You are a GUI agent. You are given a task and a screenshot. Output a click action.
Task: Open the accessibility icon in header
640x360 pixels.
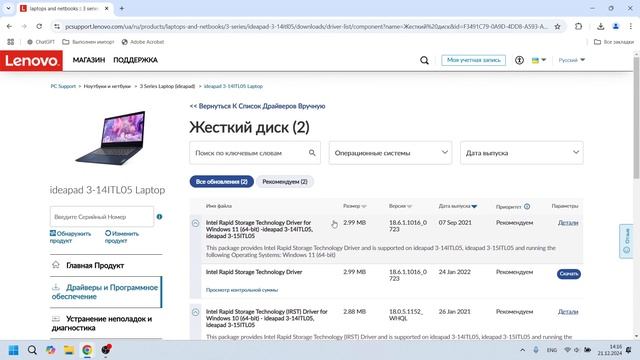click(519, 60)
